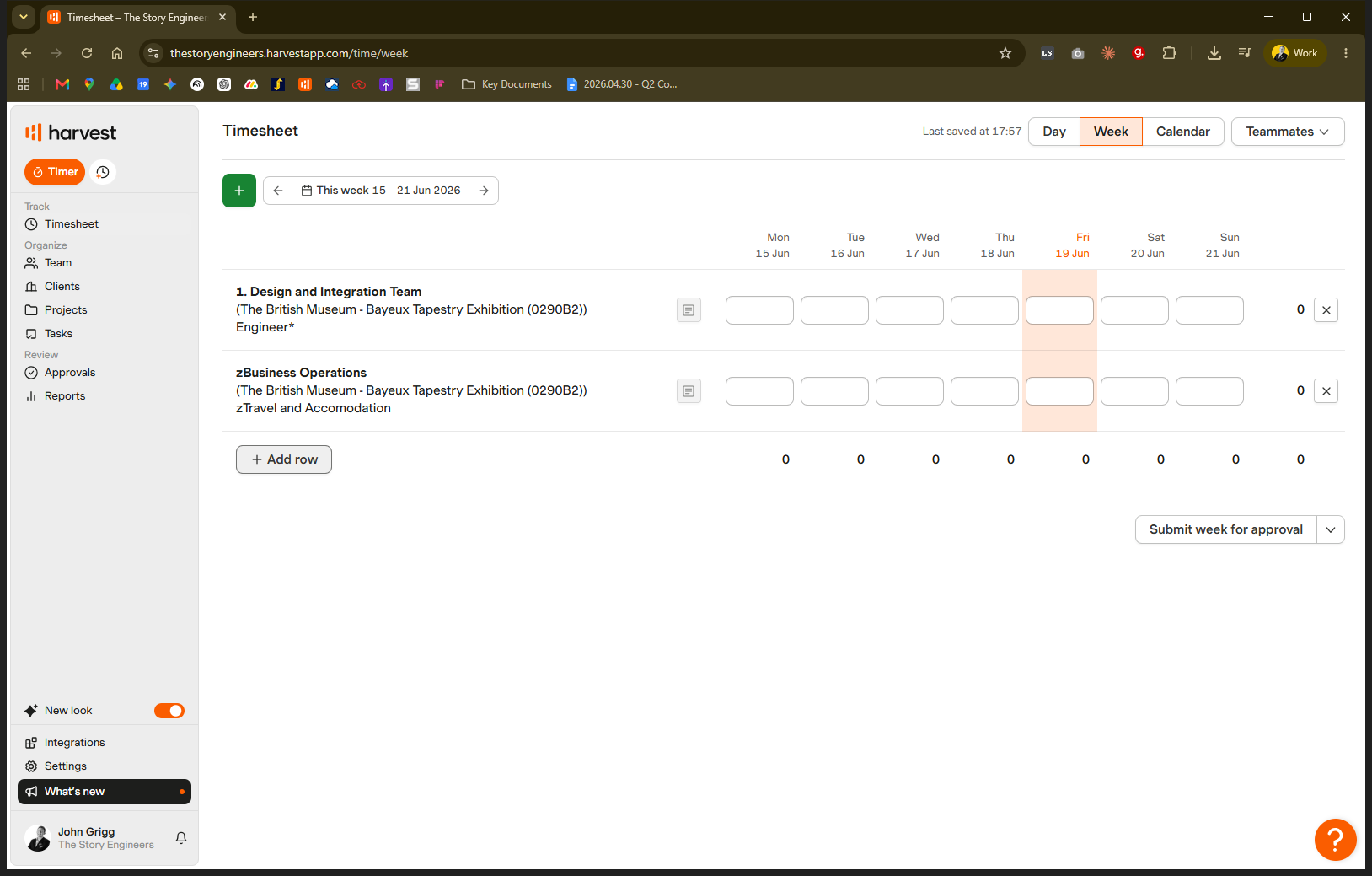Viewport: 1372px width, 876px height.
Task: Click Sunday hours field for zBusiness Operations
Action: pos(1209,391)
